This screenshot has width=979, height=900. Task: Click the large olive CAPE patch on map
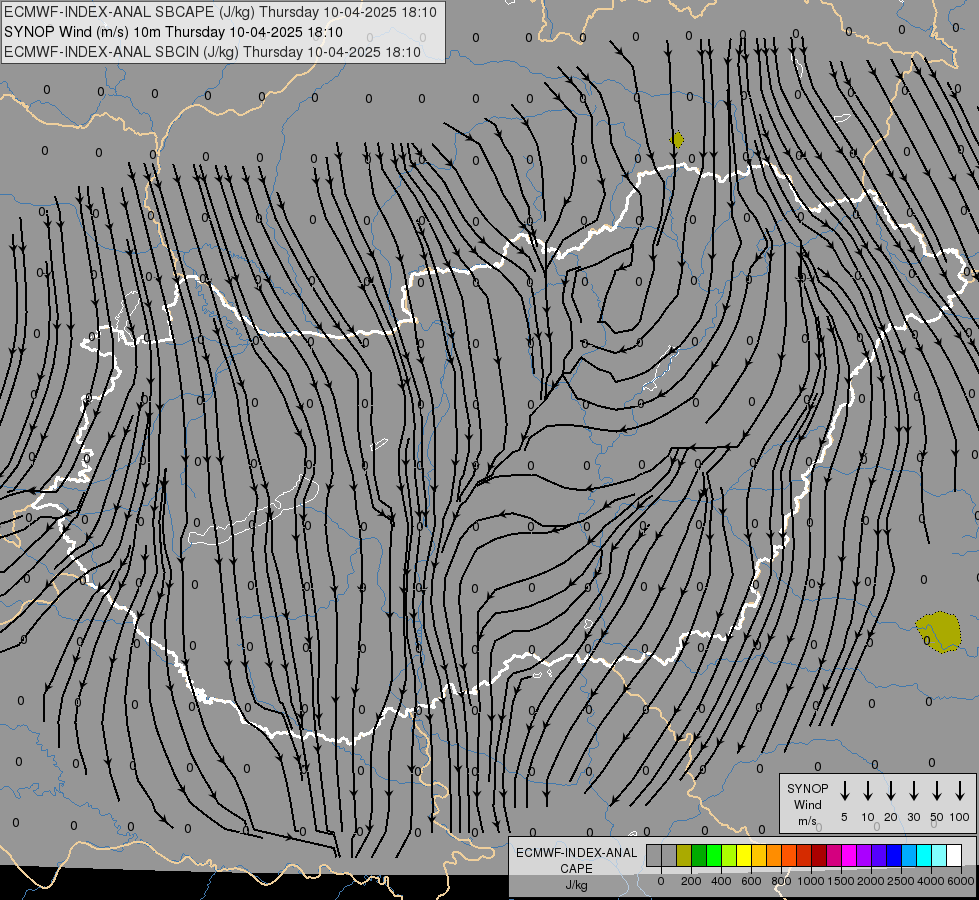[939, 632]
